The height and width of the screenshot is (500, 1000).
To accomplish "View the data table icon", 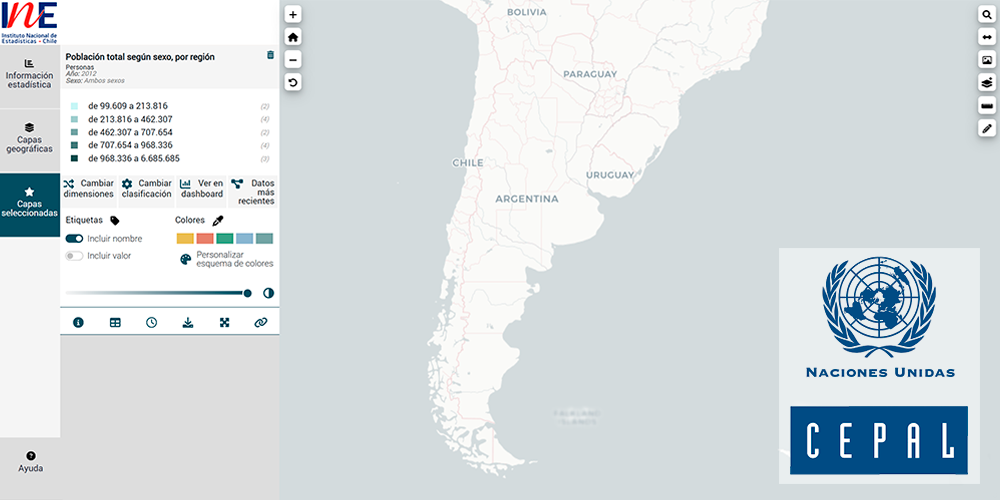I will [115, 323].
